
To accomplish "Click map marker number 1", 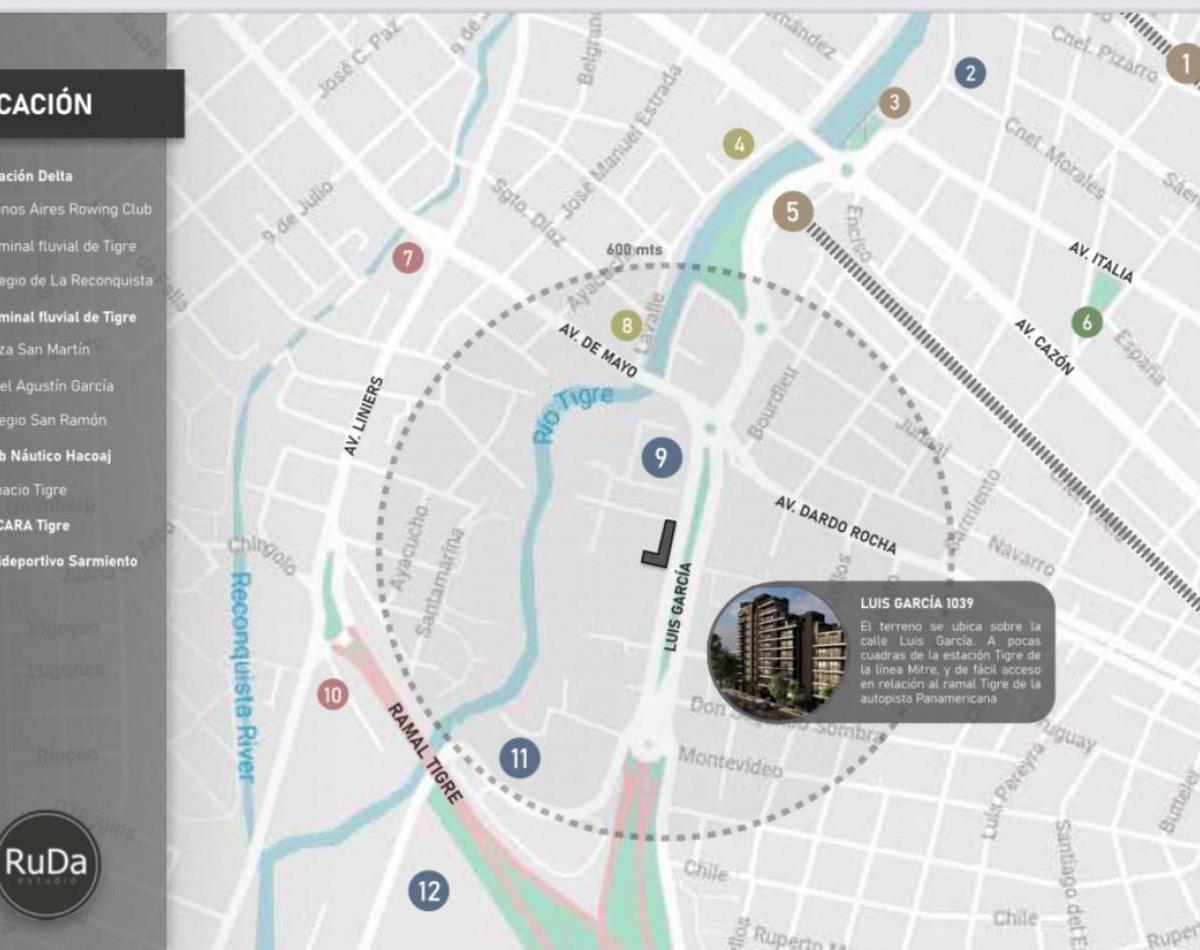I will [x=1185, y=66].
